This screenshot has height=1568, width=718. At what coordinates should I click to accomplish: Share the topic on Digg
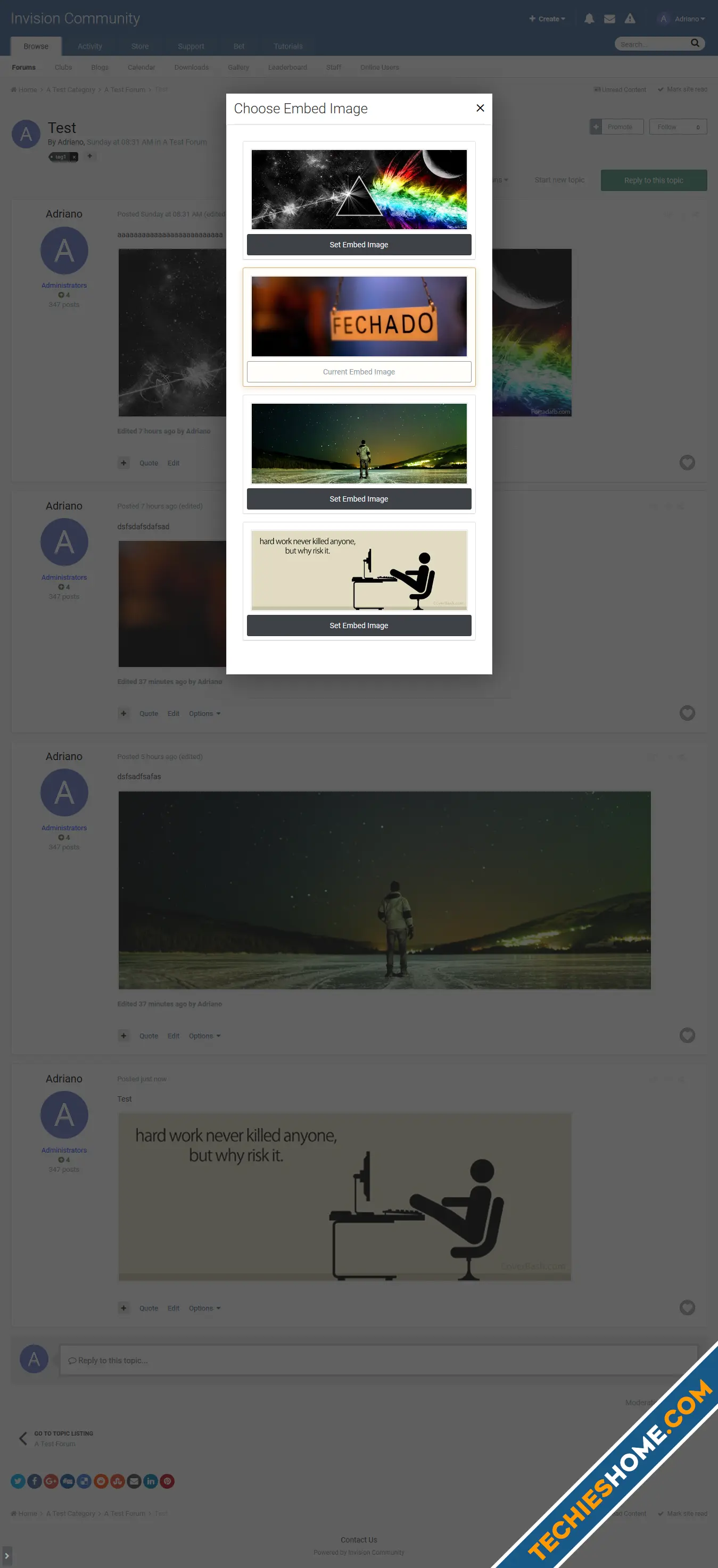(x=68, y=1481)
